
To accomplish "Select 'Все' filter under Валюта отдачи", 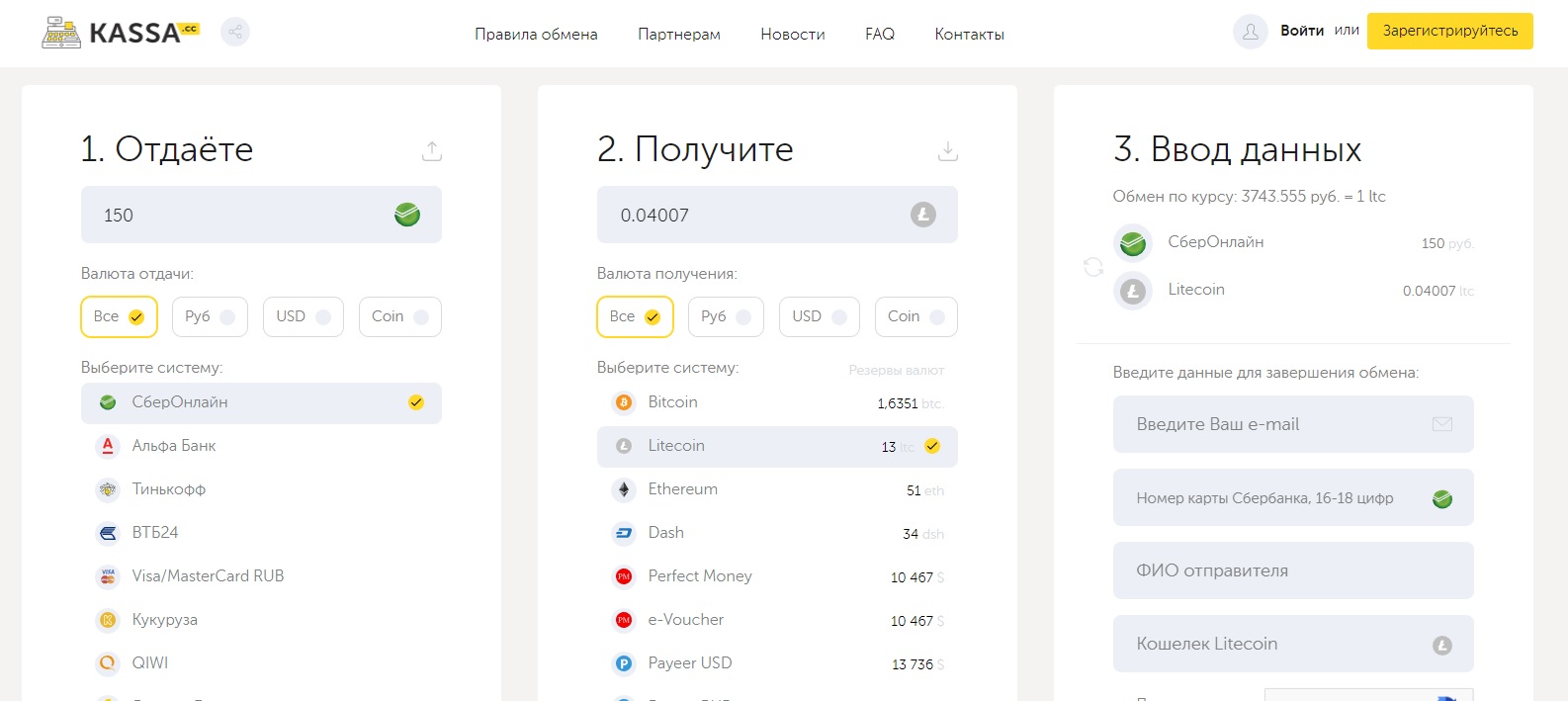I will pos(119,316).
